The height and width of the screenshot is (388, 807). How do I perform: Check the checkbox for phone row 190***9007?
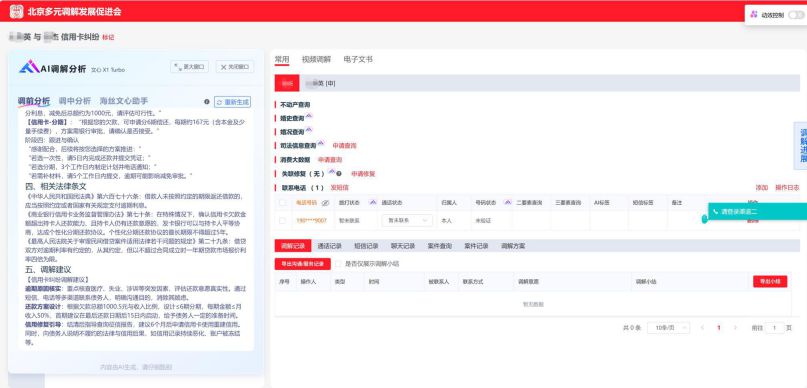(282, 220)
